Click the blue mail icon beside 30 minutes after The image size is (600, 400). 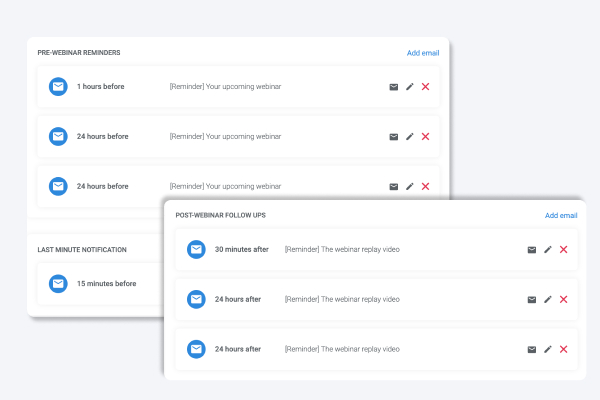[196, 249]
